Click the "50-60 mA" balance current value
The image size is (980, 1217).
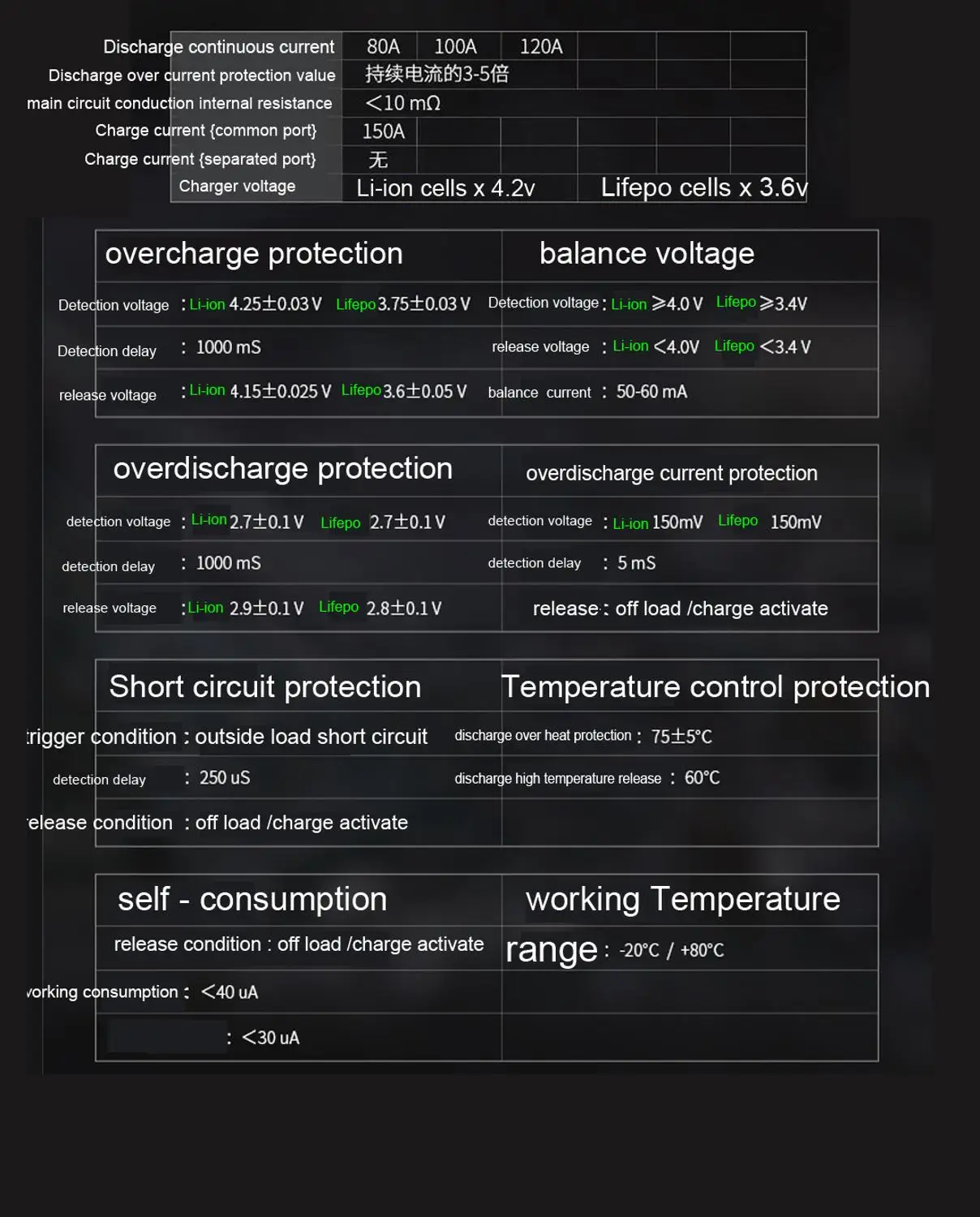point(651,392)
